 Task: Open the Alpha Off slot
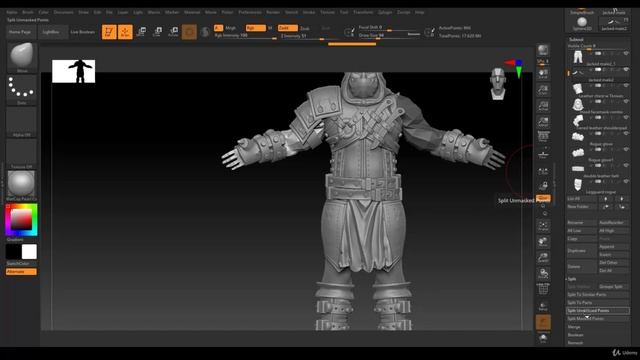point(22,121)
